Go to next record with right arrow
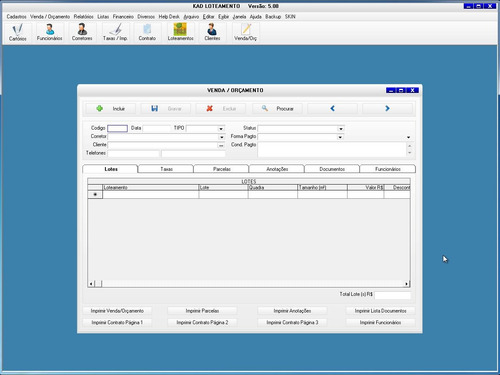The height and width of the screenshot is (375, 500). (387, 109)
